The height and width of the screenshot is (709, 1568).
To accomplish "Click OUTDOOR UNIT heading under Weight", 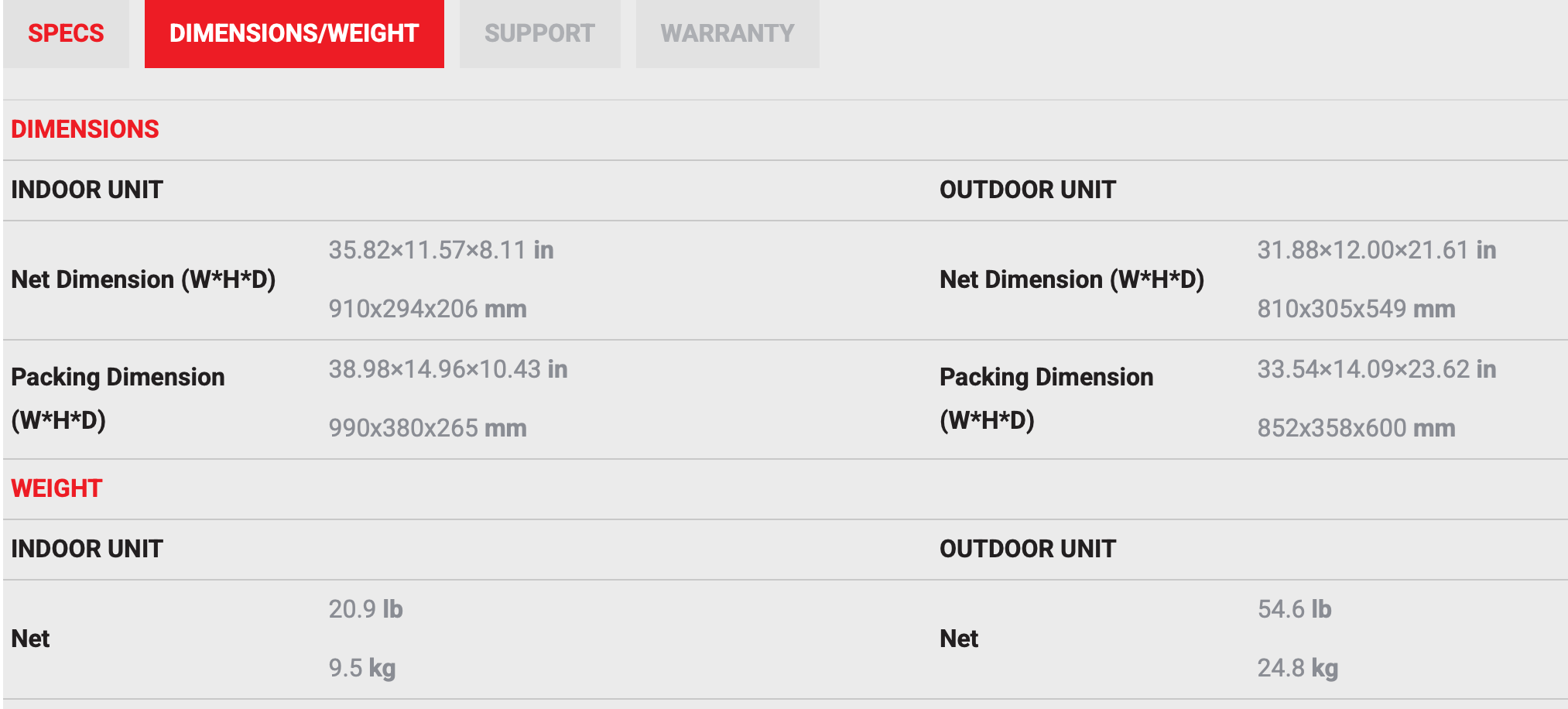I will pos(1027,549).
